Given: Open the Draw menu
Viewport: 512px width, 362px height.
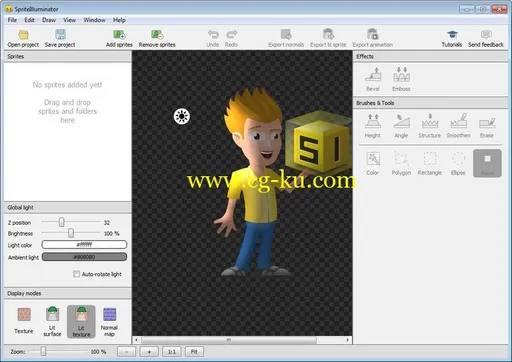Looking at the screenshot, I should click(x=49, y=20).
